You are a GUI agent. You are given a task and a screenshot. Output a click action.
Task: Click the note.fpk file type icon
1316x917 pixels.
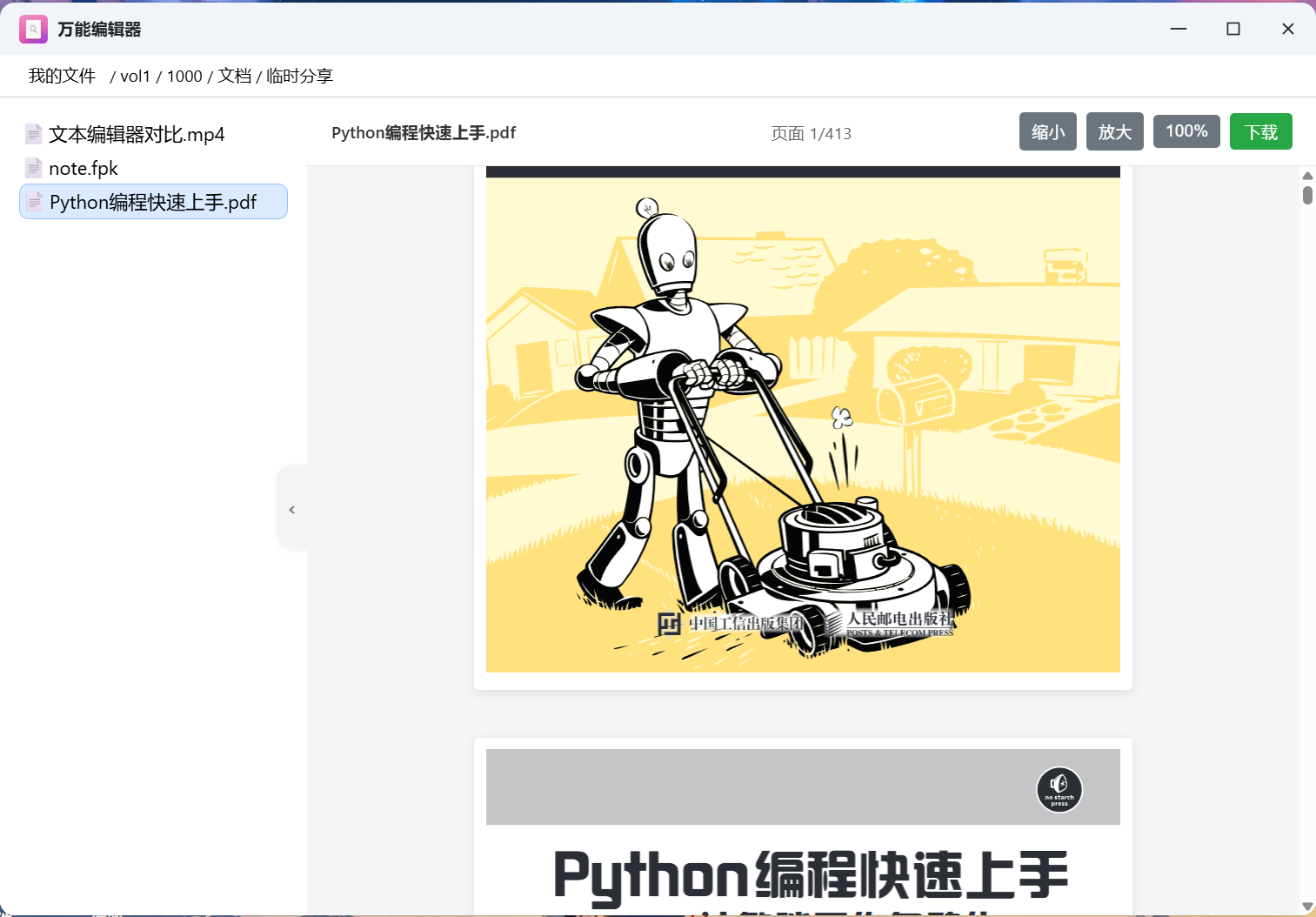tap(34, 167)
